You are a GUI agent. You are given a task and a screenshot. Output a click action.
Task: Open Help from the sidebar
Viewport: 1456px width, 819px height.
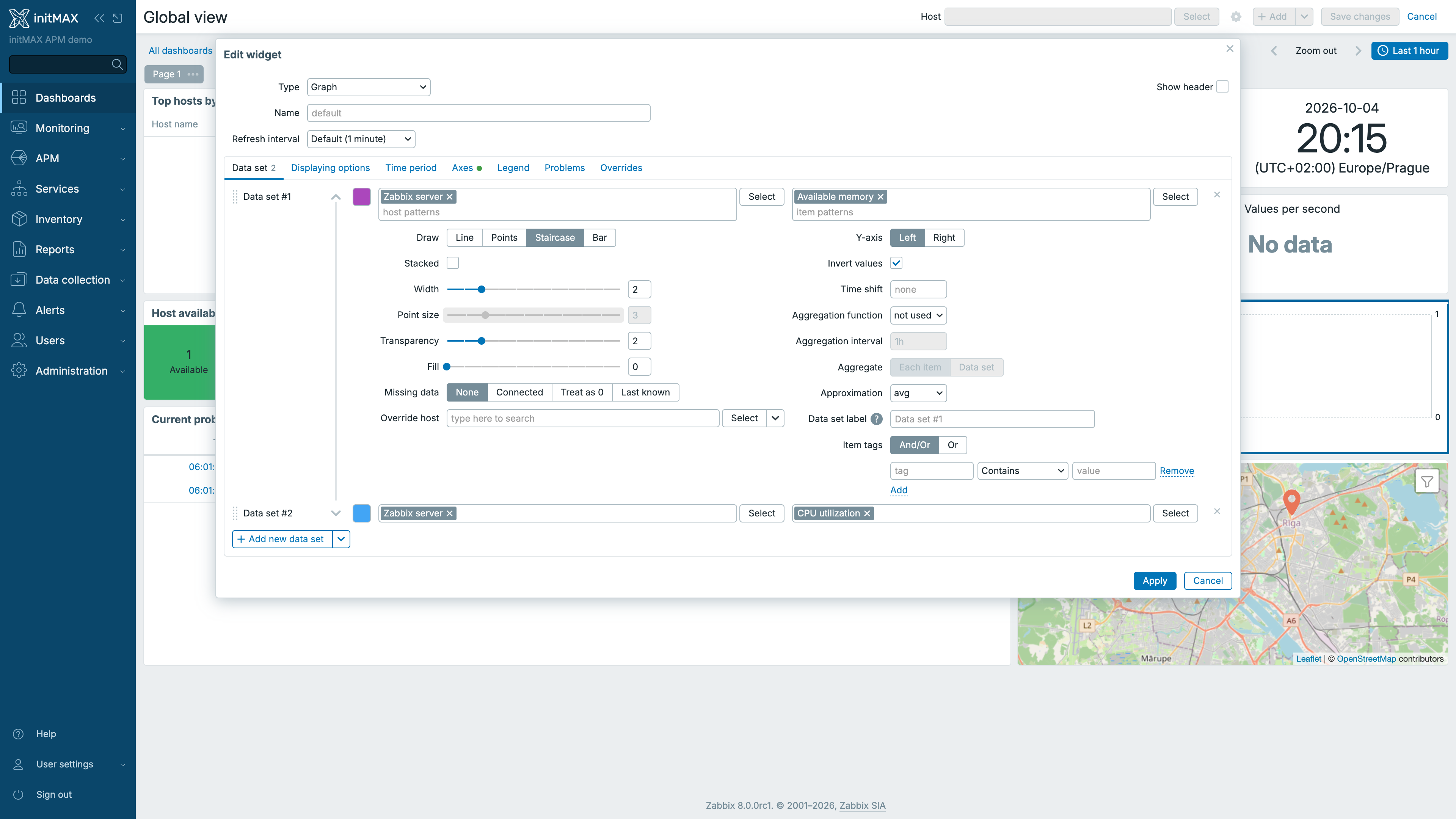46,734
